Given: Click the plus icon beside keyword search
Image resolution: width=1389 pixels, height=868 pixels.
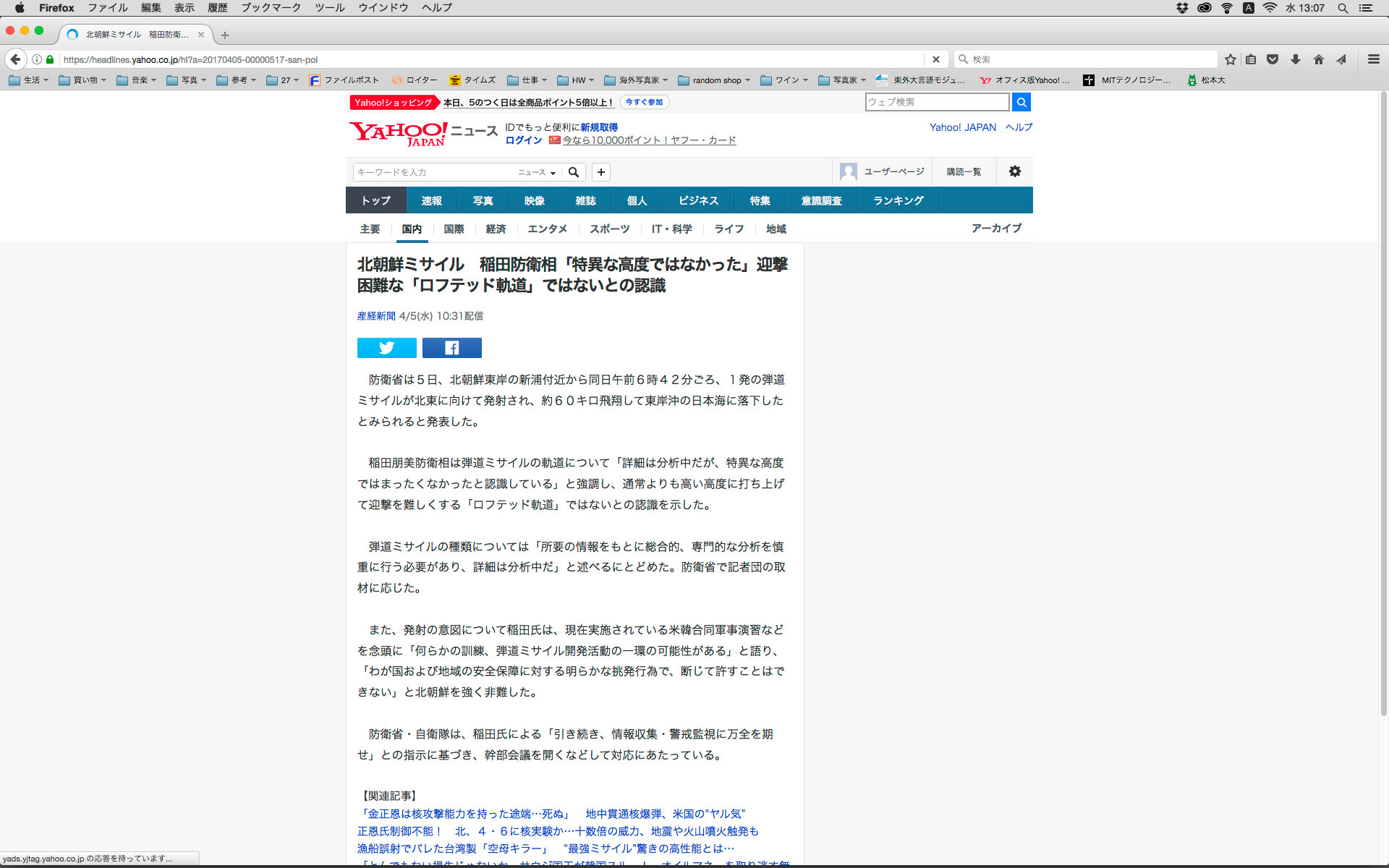Looking at the screenshot, I should click(x=600, y=172).
